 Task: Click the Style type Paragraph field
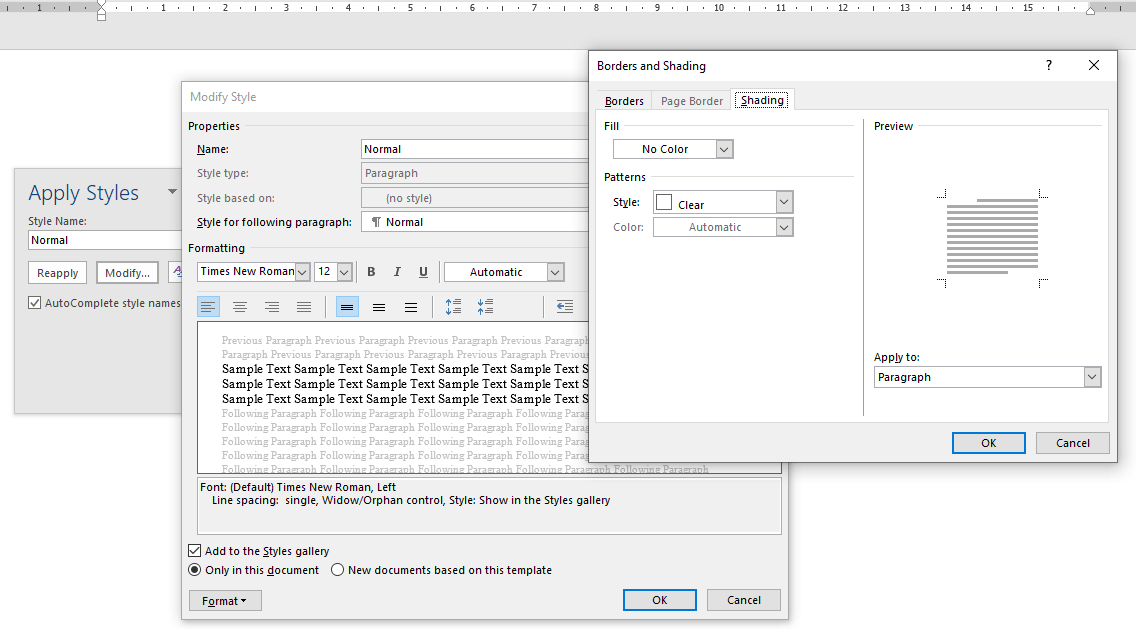(x=475, y=173)
